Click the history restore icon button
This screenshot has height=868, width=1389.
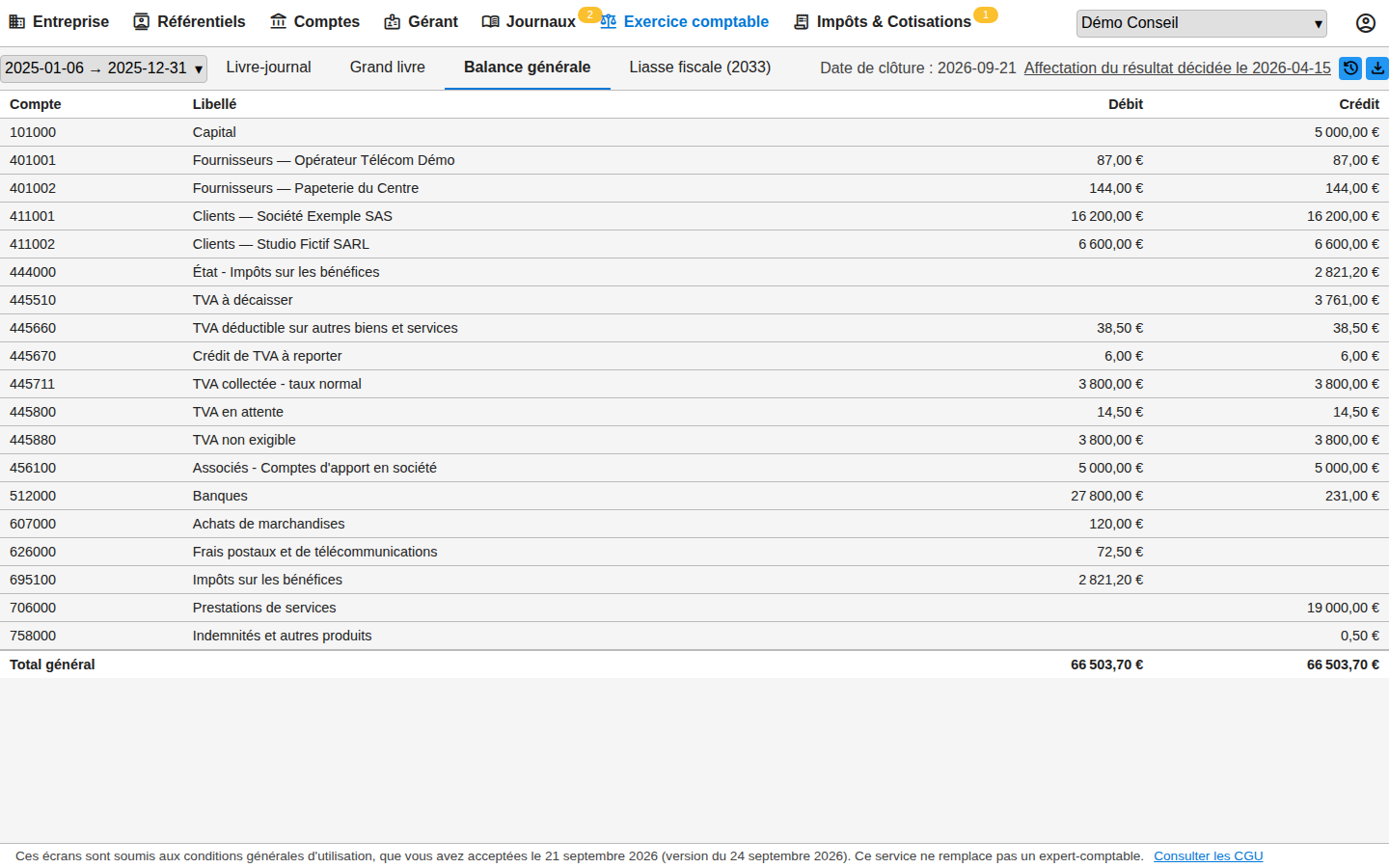(x=1350, y=68)
